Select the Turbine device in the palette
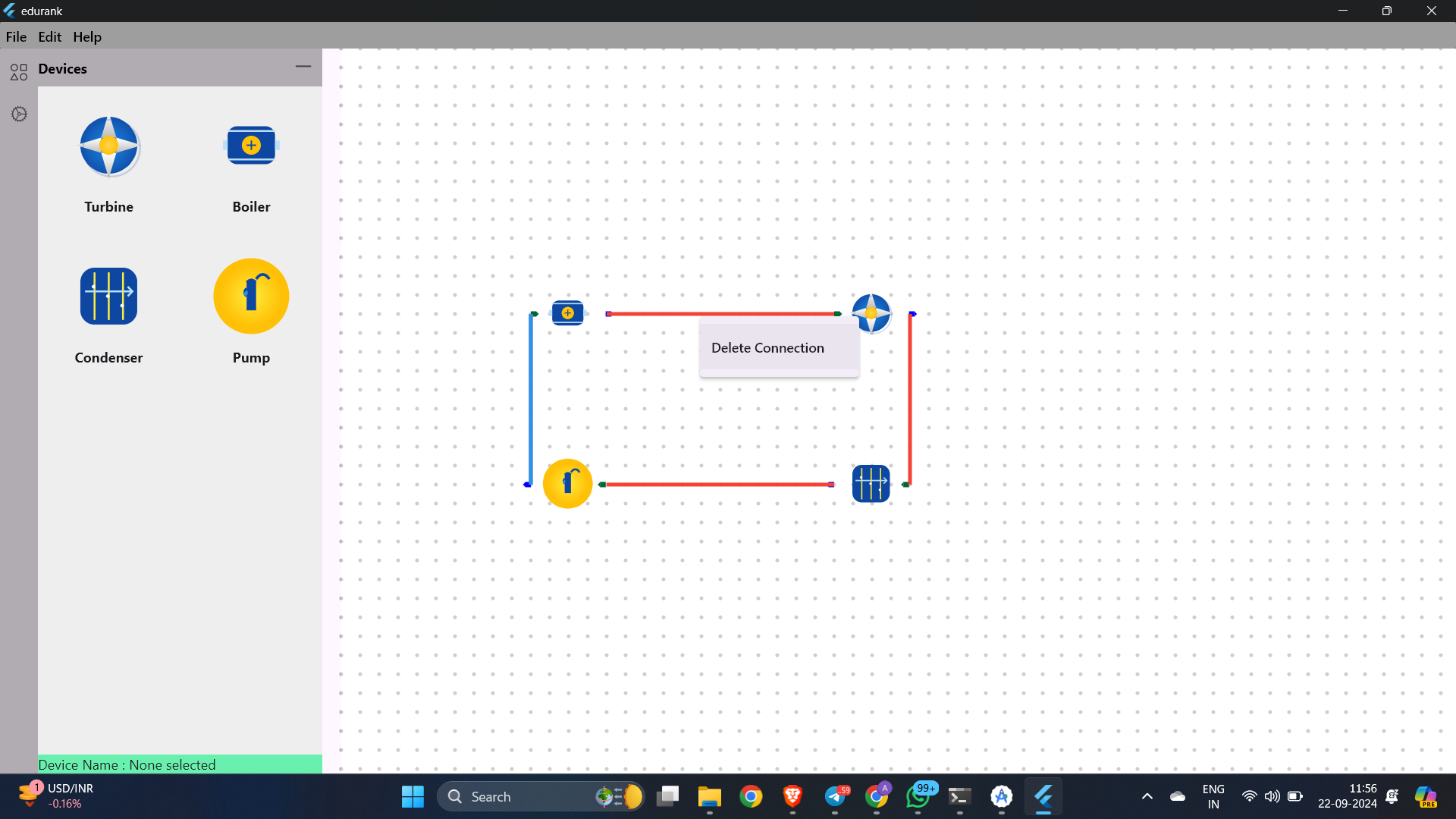 (x=108, y=146)
